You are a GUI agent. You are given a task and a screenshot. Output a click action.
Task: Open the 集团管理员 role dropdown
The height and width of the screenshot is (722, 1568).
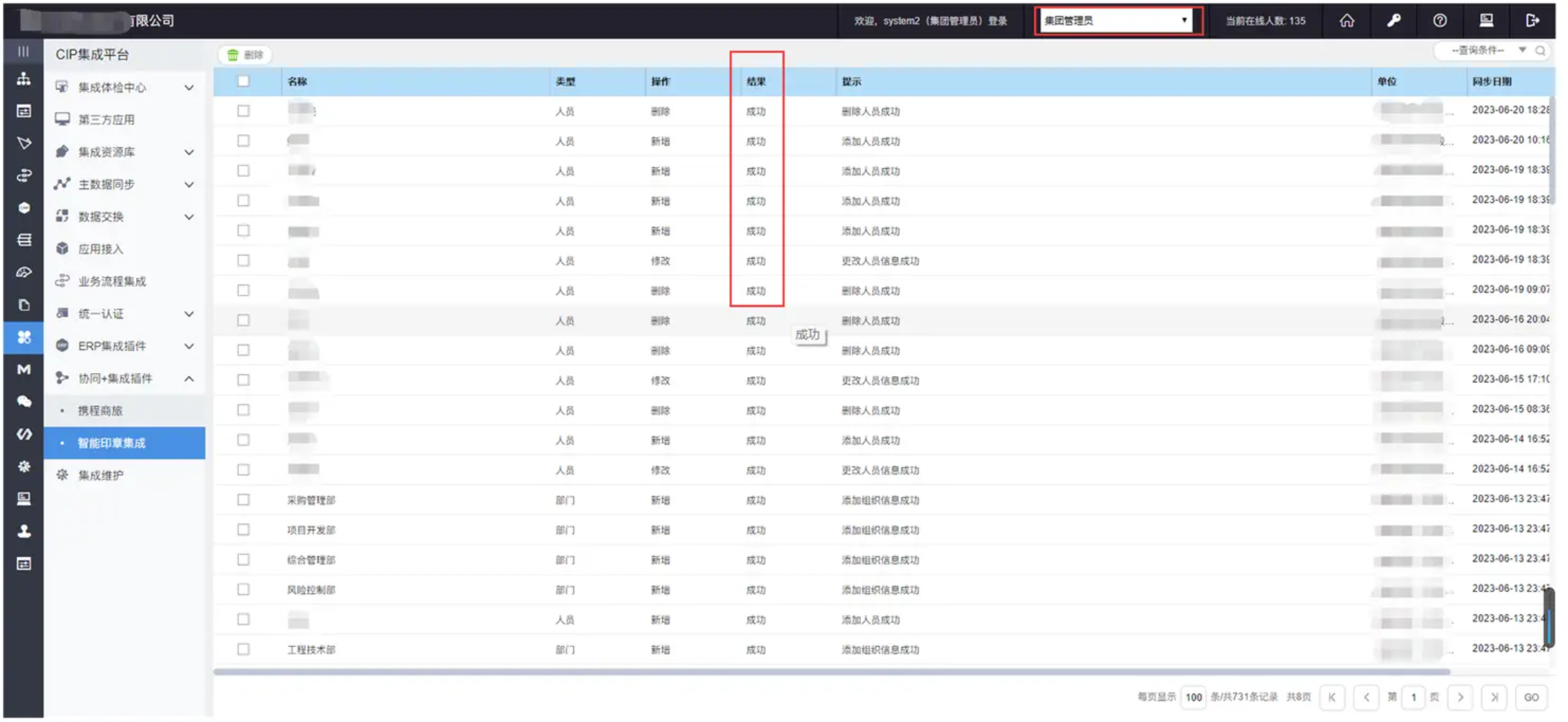coord(1116,21)
